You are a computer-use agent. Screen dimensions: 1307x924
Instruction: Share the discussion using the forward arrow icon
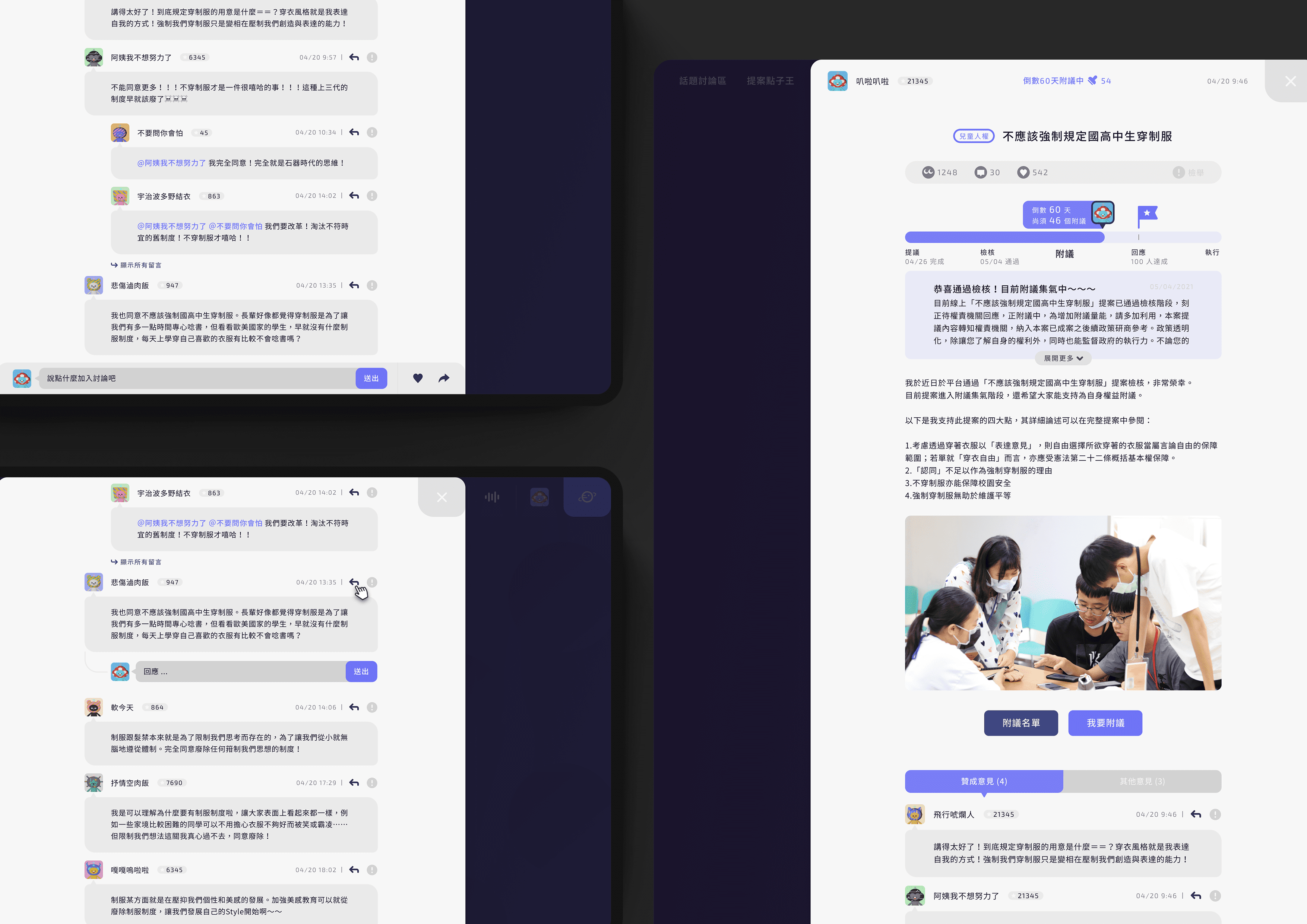[444, 378]
